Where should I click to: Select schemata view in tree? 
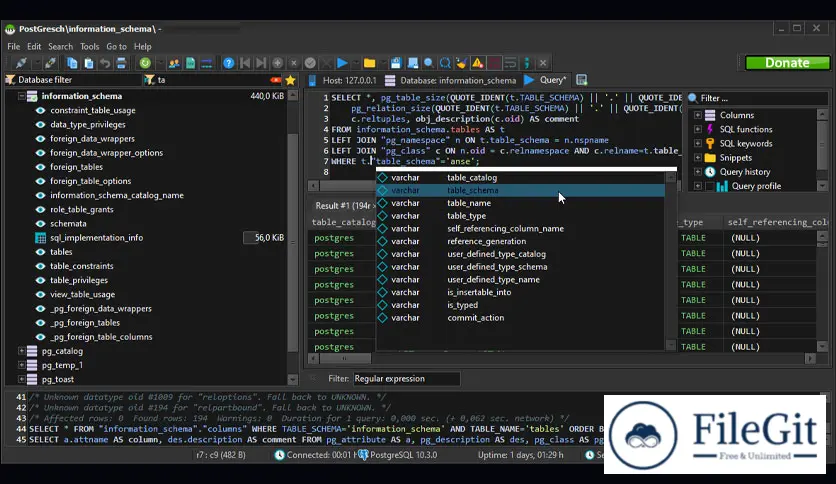[68, 223]
